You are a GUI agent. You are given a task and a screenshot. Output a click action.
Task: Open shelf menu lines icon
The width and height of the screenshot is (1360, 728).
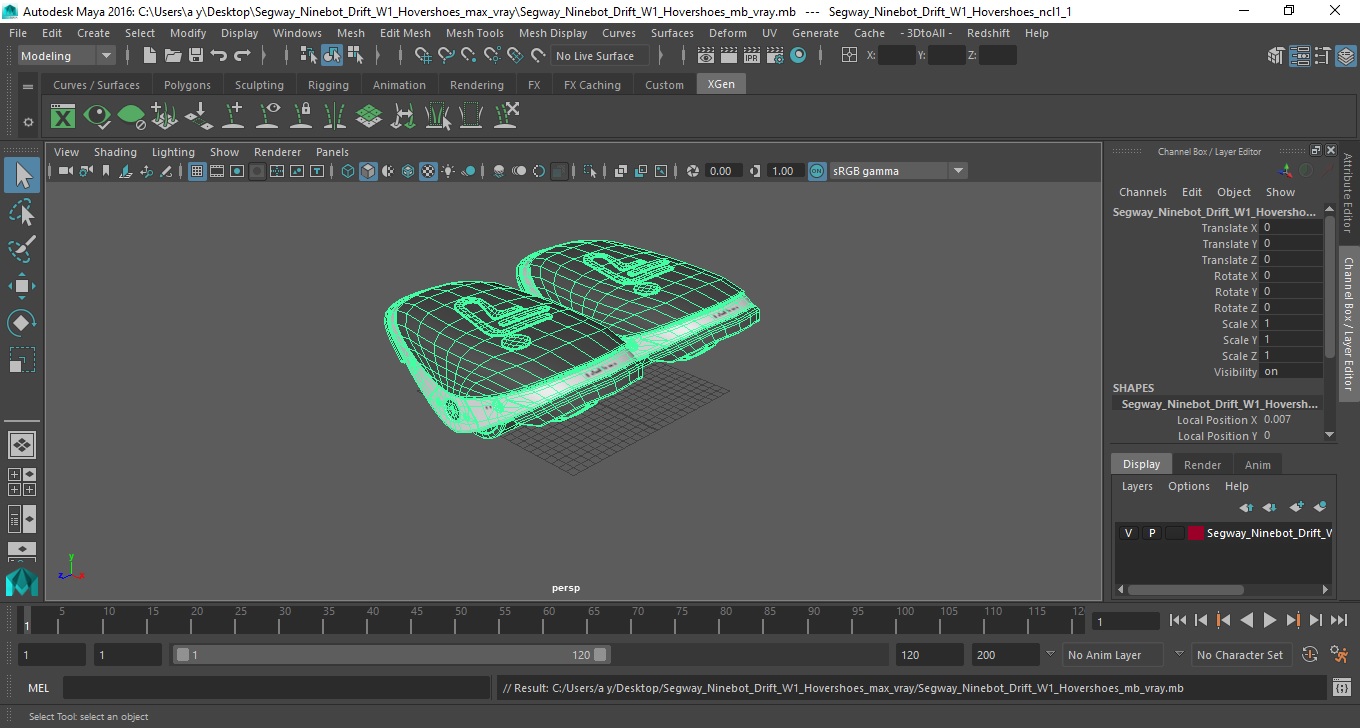pos(28,86)
